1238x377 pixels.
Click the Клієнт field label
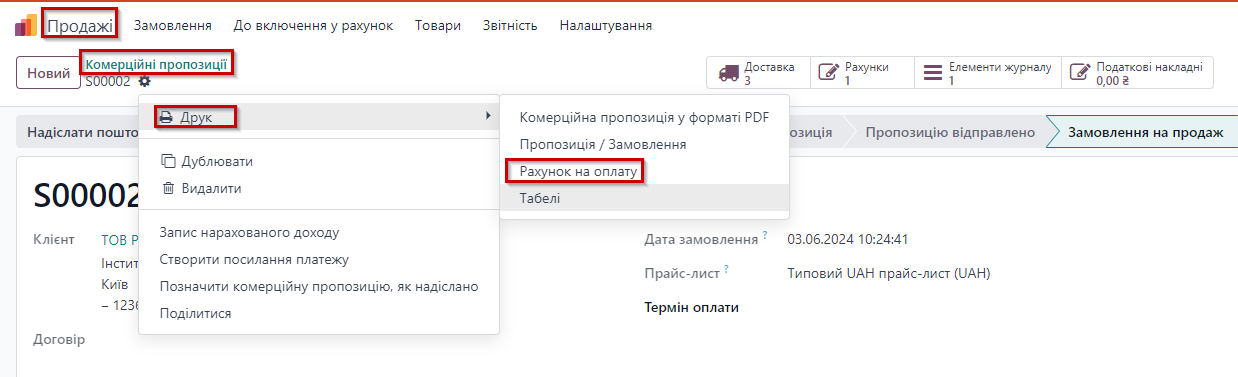tap(53, 240)
